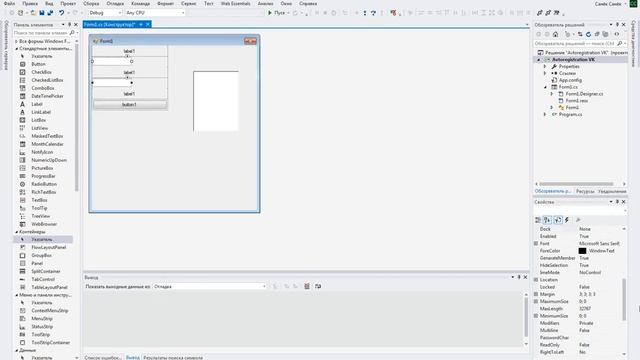Image resolution: width=640 pixels, height=360 pixels.
Task: Click the Home icon in Solution Explorer
Action: click(x=555, y=34)
